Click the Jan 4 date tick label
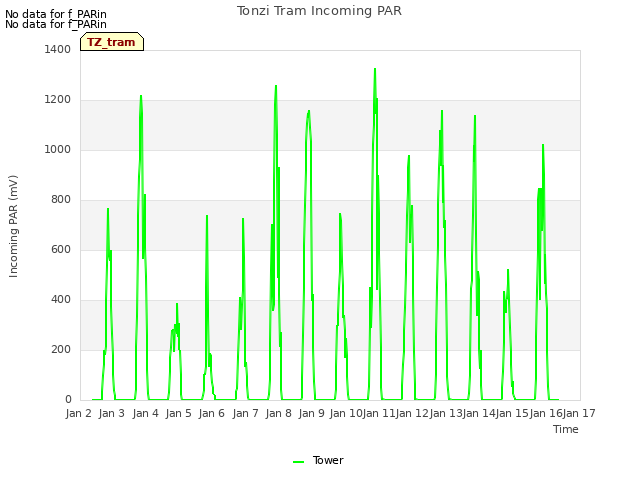The width and height of the screenshot is (640, 480). 145,413
